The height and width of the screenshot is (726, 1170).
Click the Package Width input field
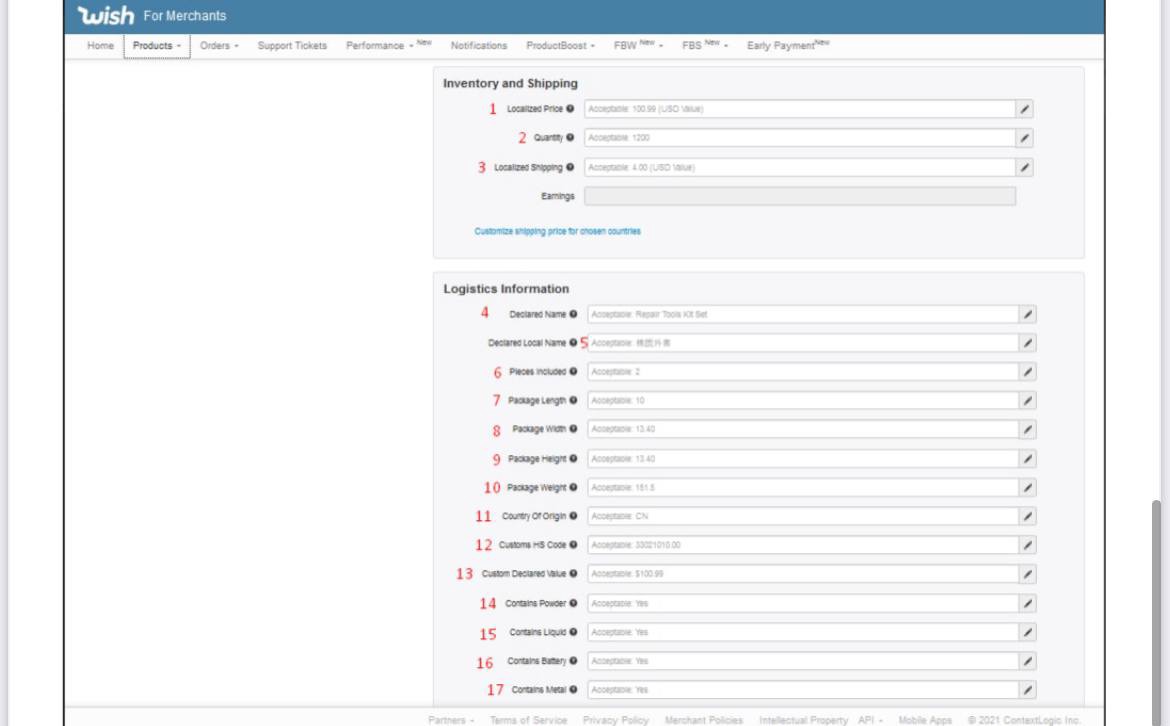803,430
